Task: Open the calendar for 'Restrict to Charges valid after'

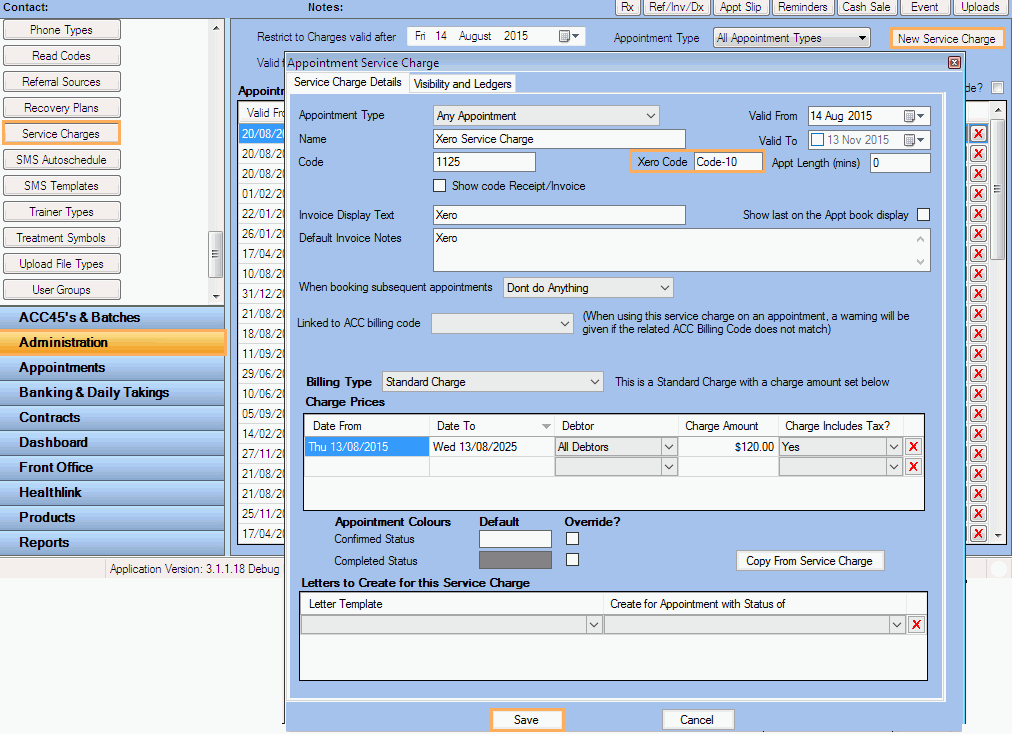Action: point(565,35)
